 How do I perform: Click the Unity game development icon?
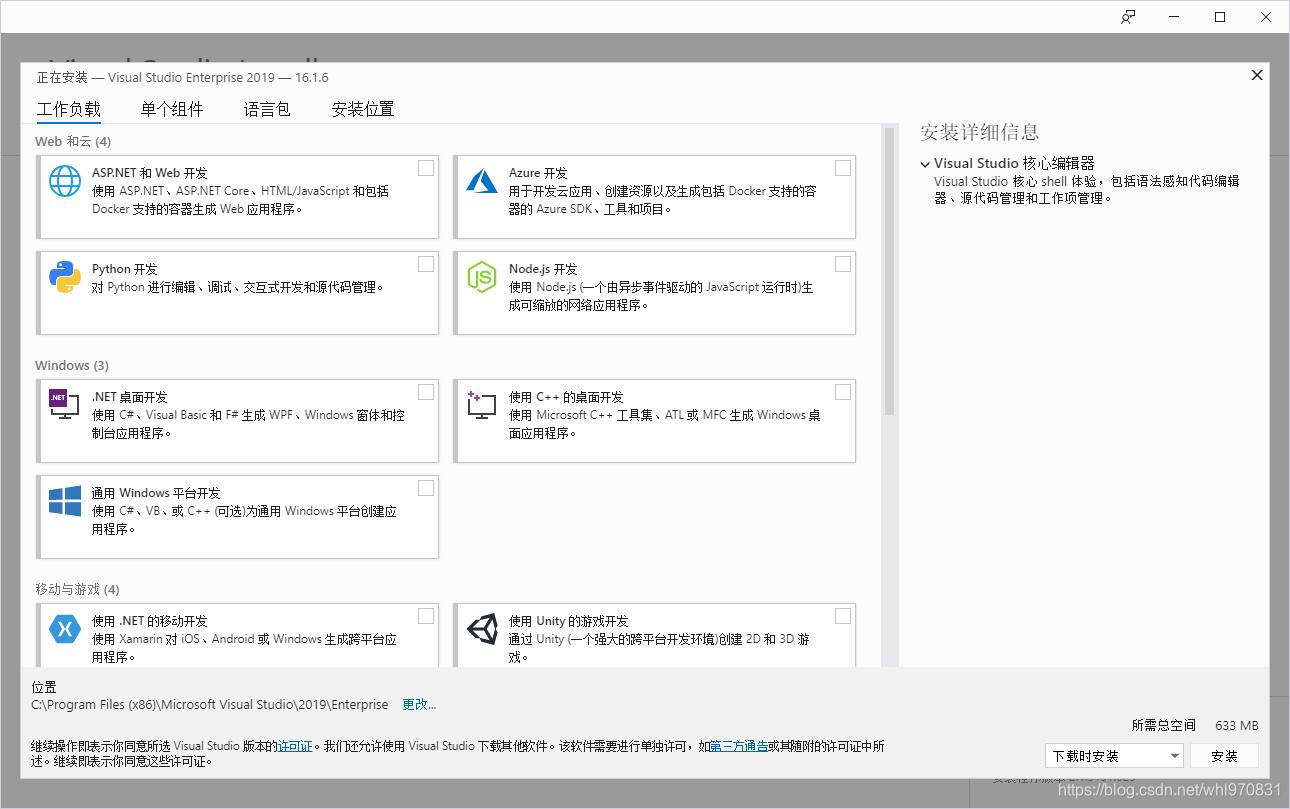point(482,629)
